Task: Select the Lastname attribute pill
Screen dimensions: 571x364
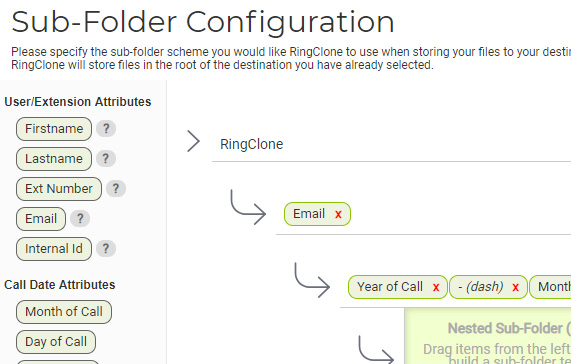Action: [x=54, y=159]
